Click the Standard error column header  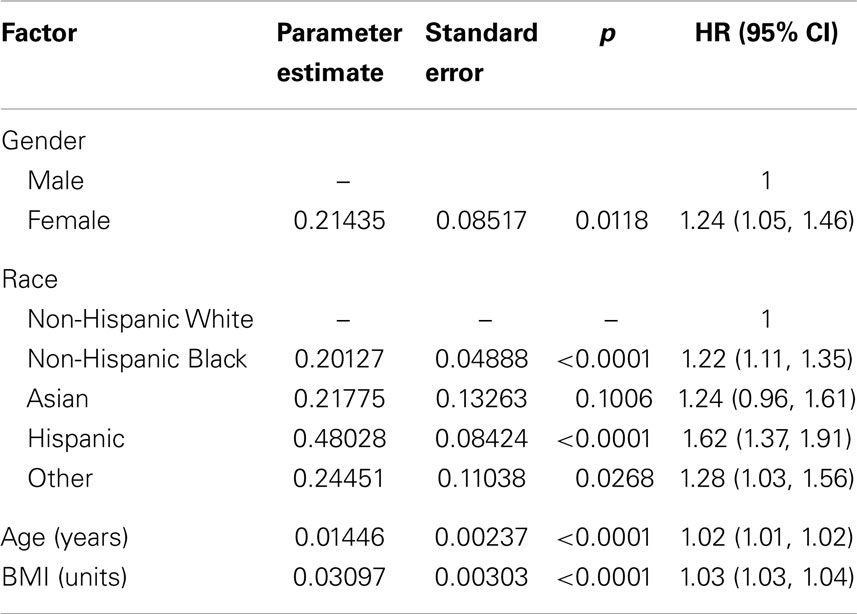(x=482, y=52)
